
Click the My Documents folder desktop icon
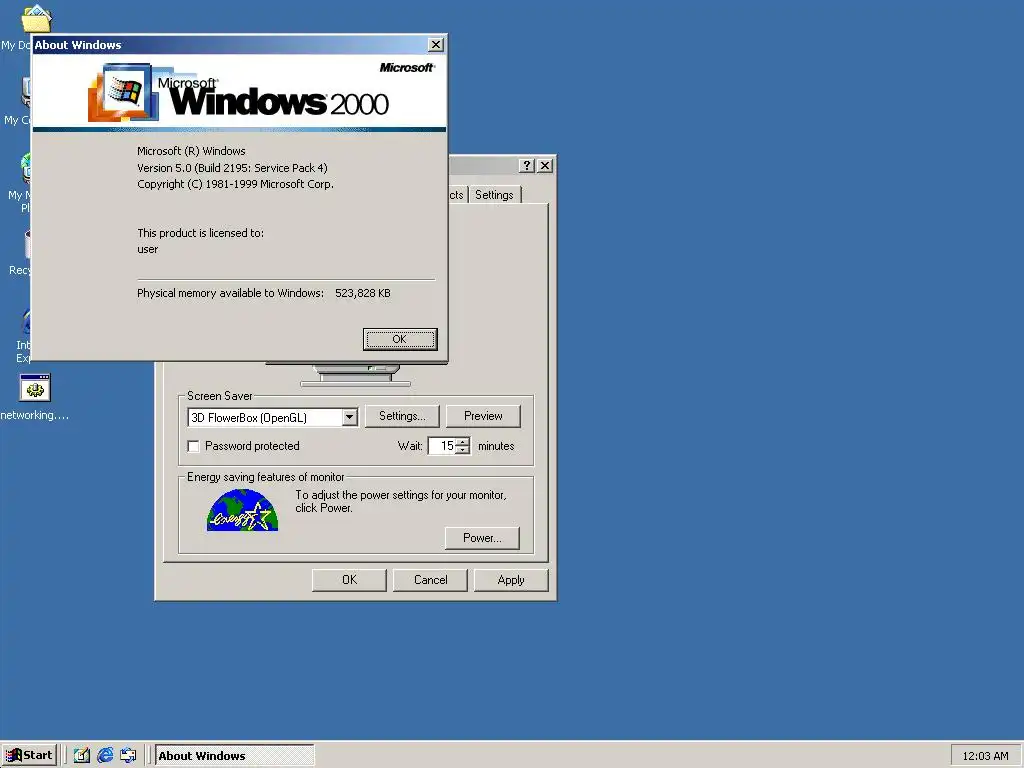[36, 18]
